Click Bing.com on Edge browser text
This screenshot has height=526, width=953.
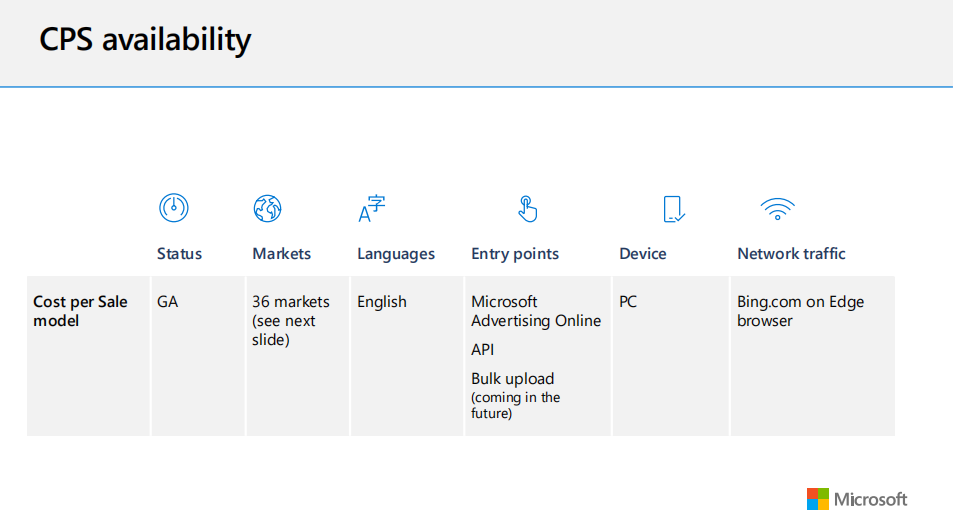click(x=800, y=311)
